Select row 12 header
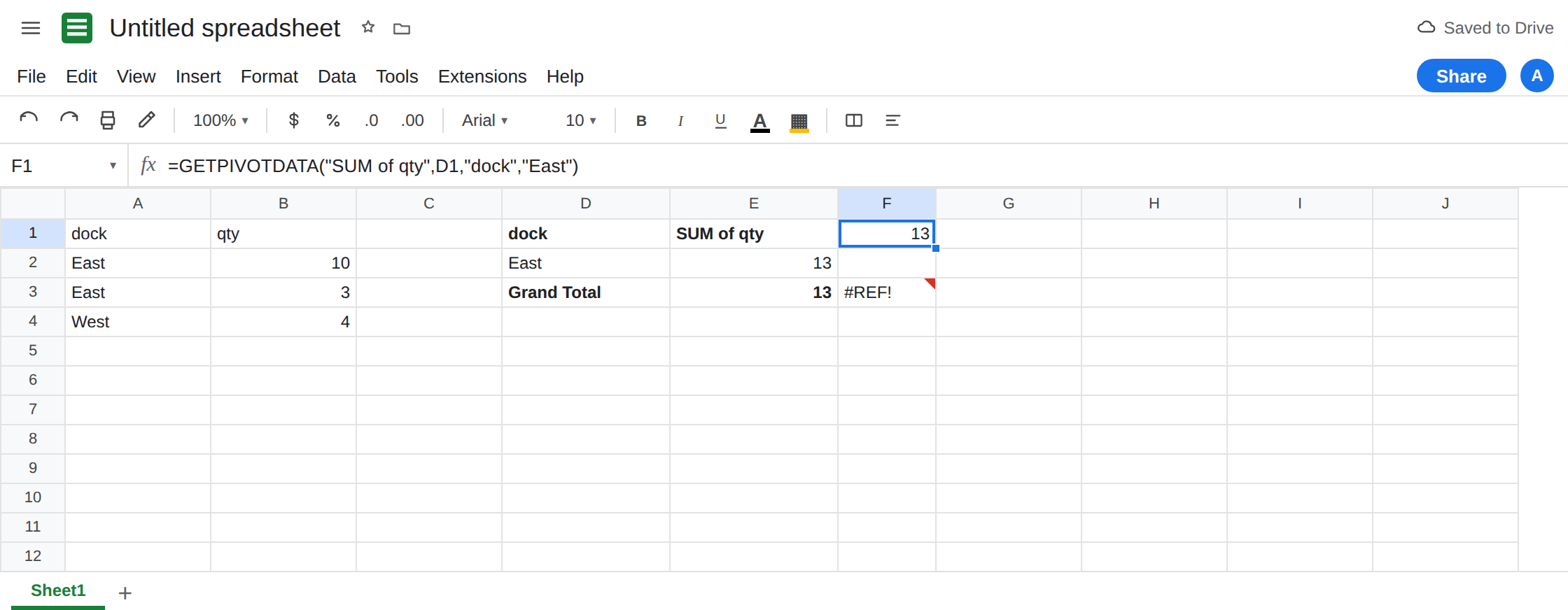Screen dimensions: 1568x610 33,557
